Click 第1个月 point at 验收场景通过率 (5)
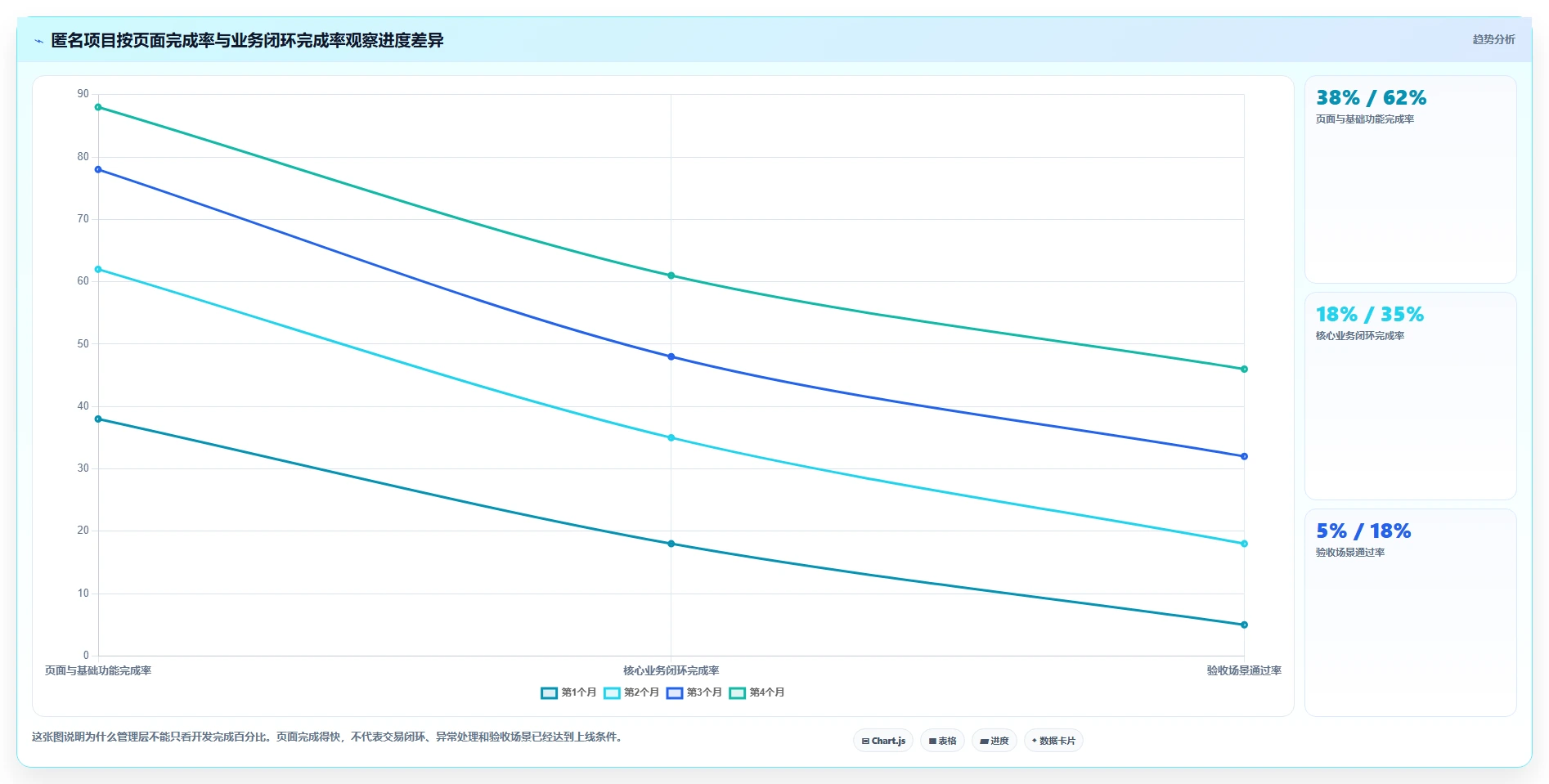This screenshot has width=1549, height=784. point(1244,625)
